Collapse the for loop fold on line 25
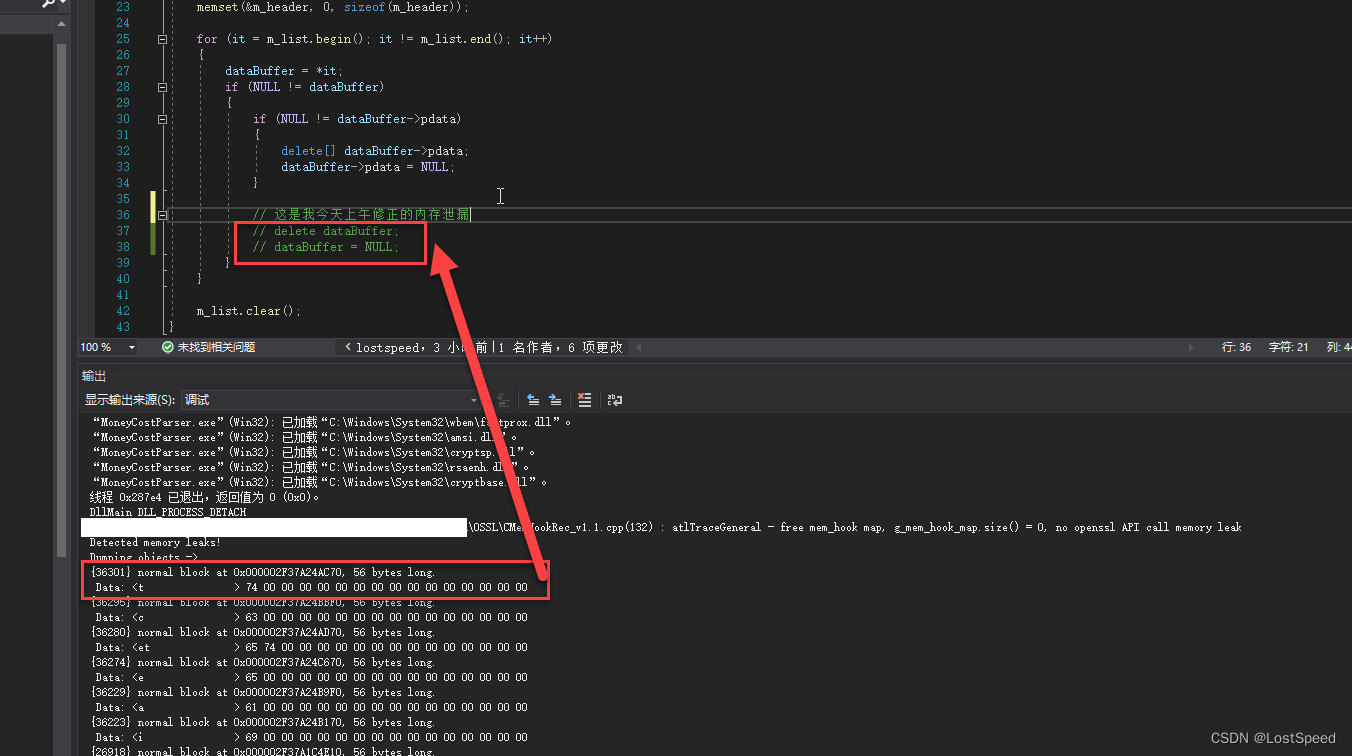 (162, 38)
